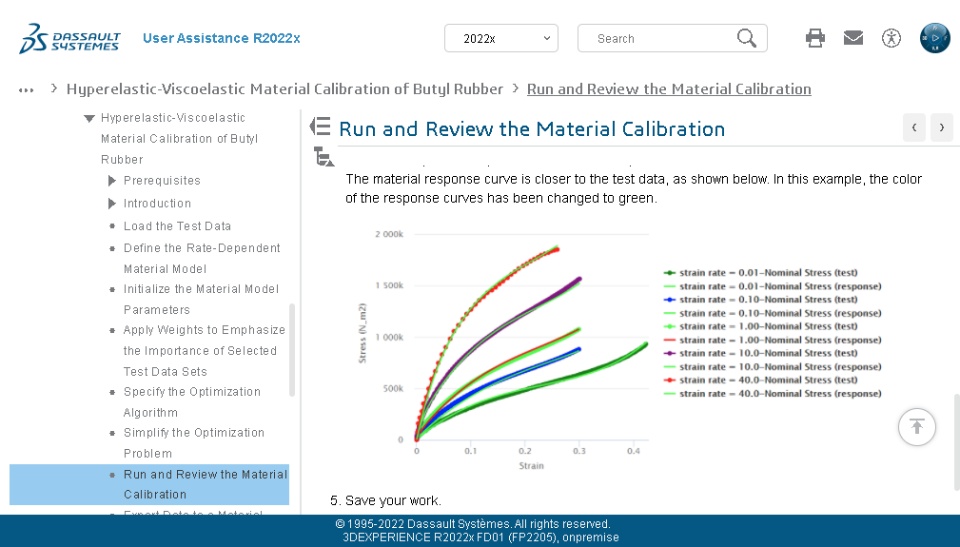Open the 2022x version dropdown
960x547 pixels.
click(x=501, y=38)
